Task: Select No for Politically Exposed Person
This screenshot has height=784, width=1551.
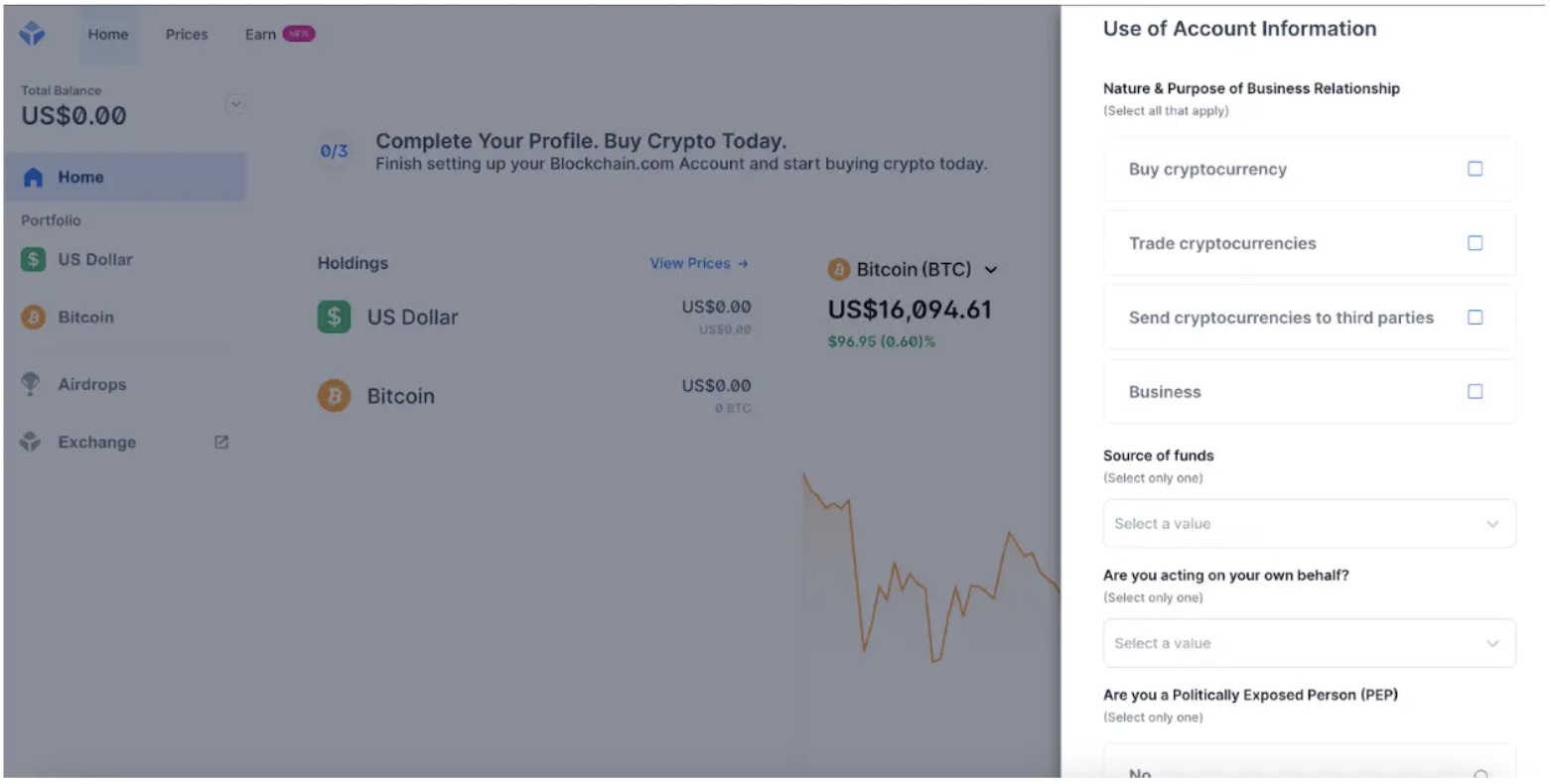Action: point(1308,772)
